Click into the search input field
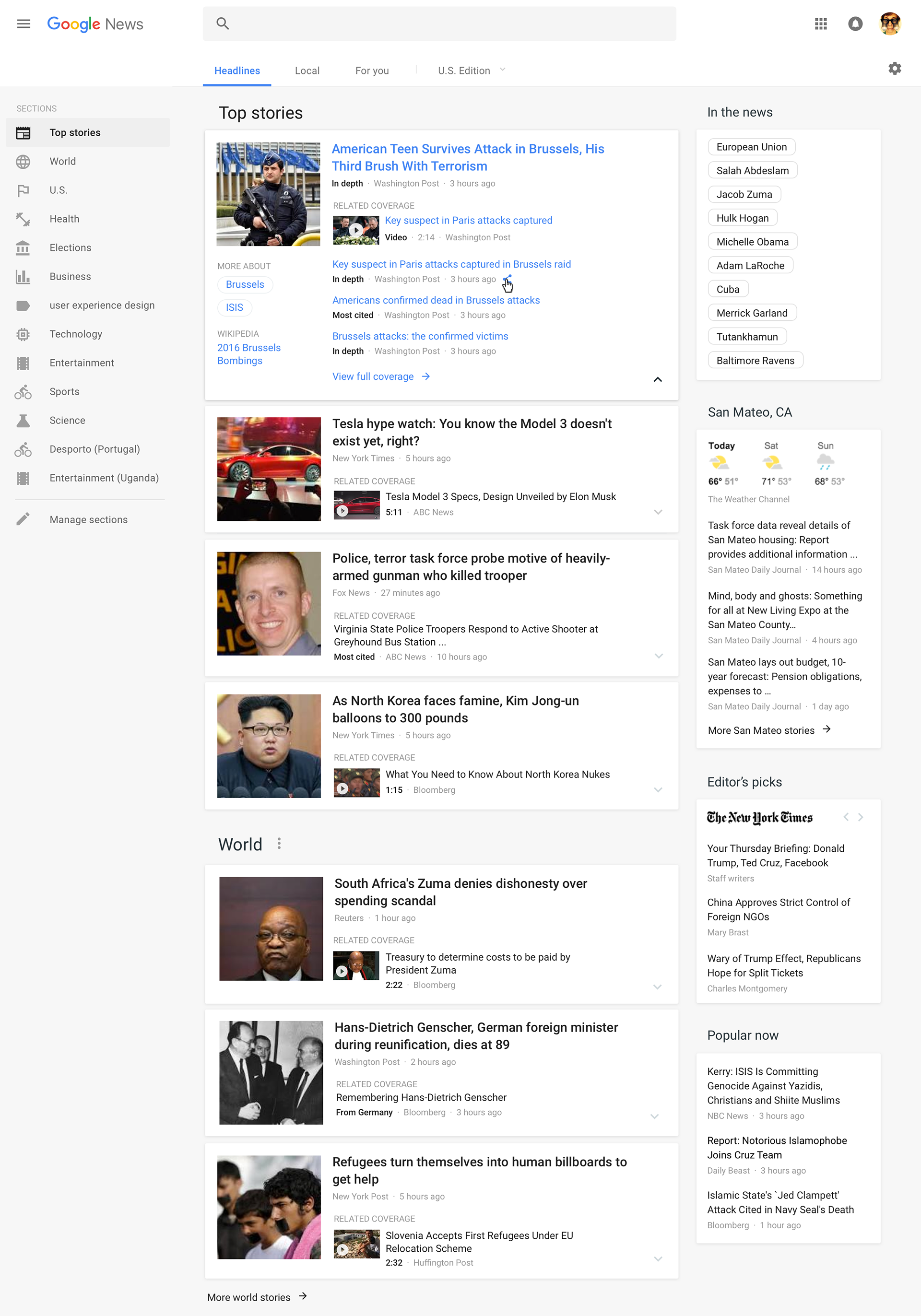 (439, 23)
